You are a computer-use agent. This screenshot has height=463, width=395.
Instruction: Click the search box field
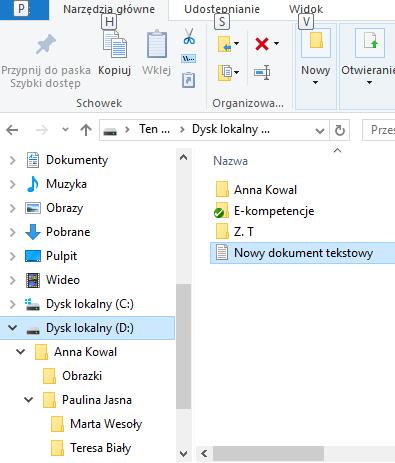(x=379, y=130)
